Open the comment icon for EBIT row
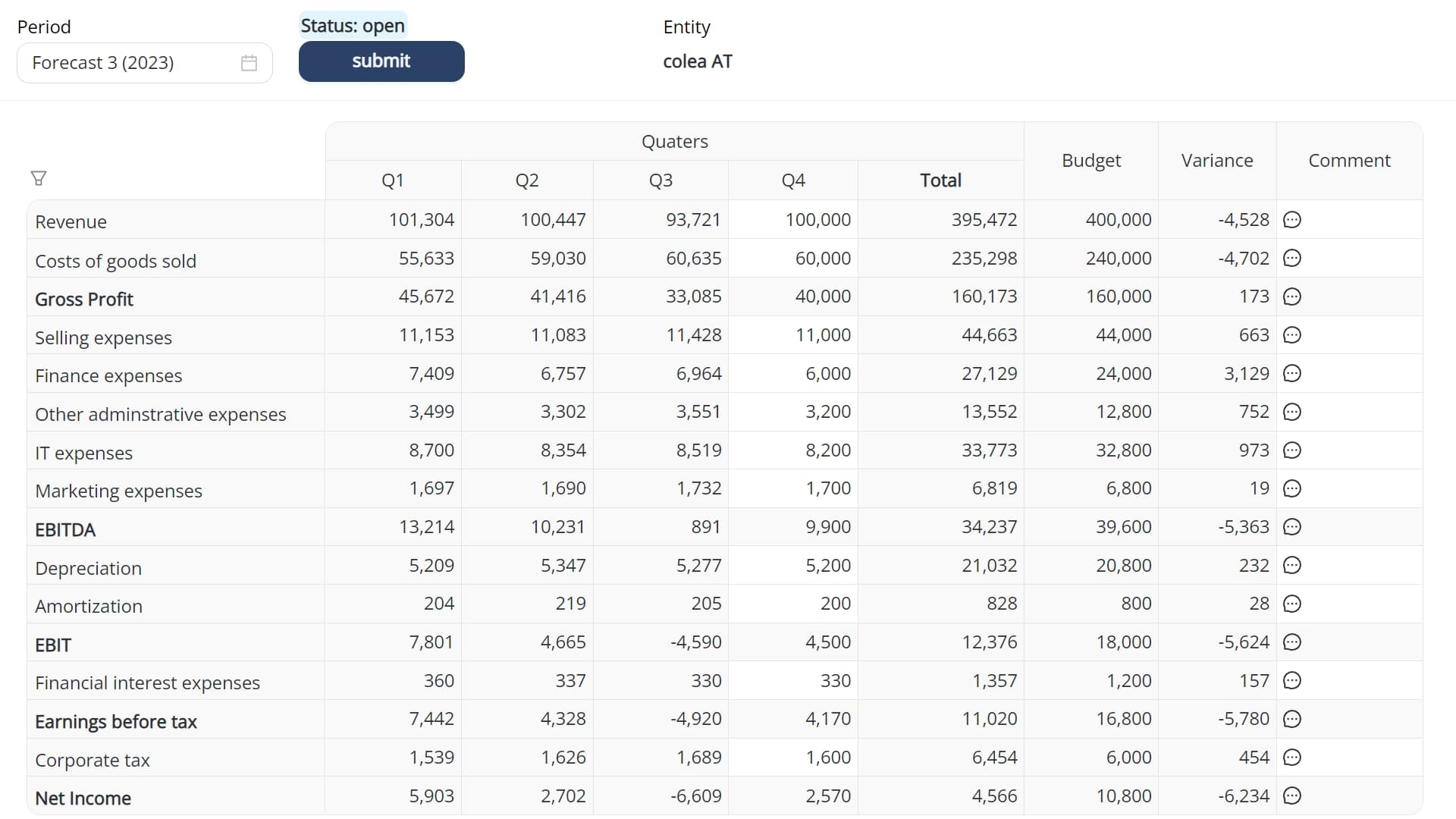Screen dimensions: 1456x819 point(1292,642)
